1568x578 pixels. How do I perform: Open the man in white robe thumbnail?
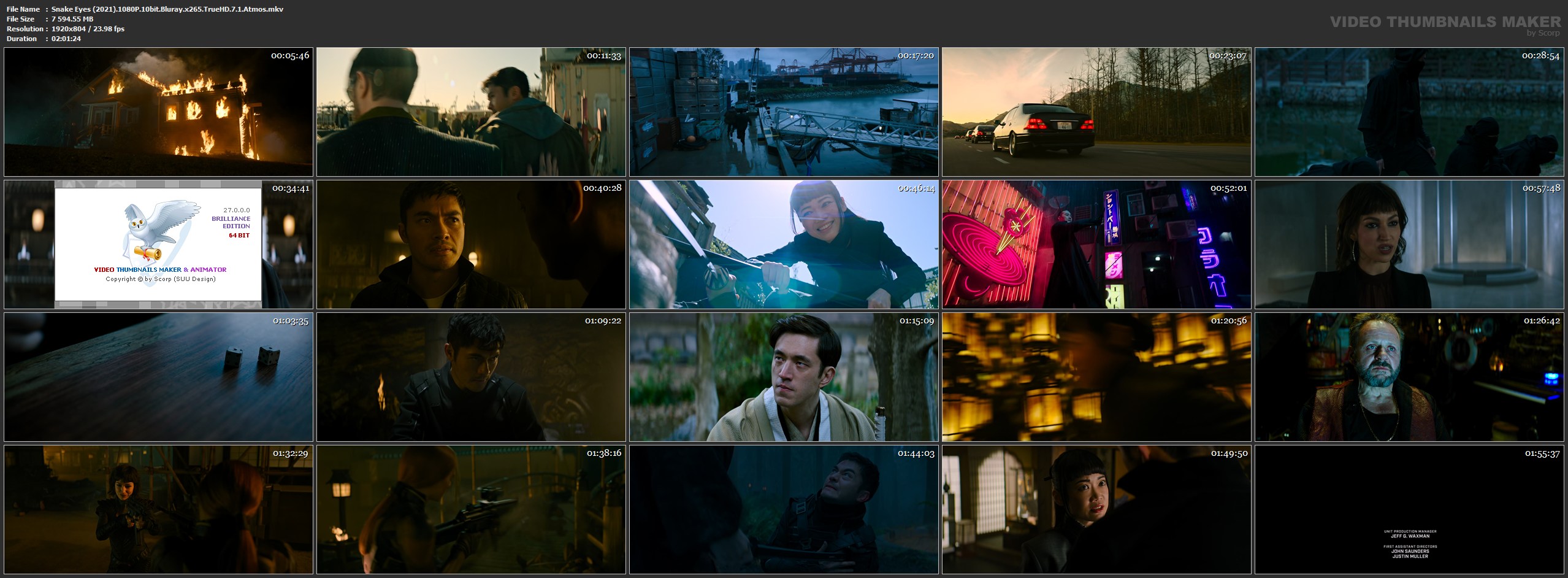pos(784,377)
